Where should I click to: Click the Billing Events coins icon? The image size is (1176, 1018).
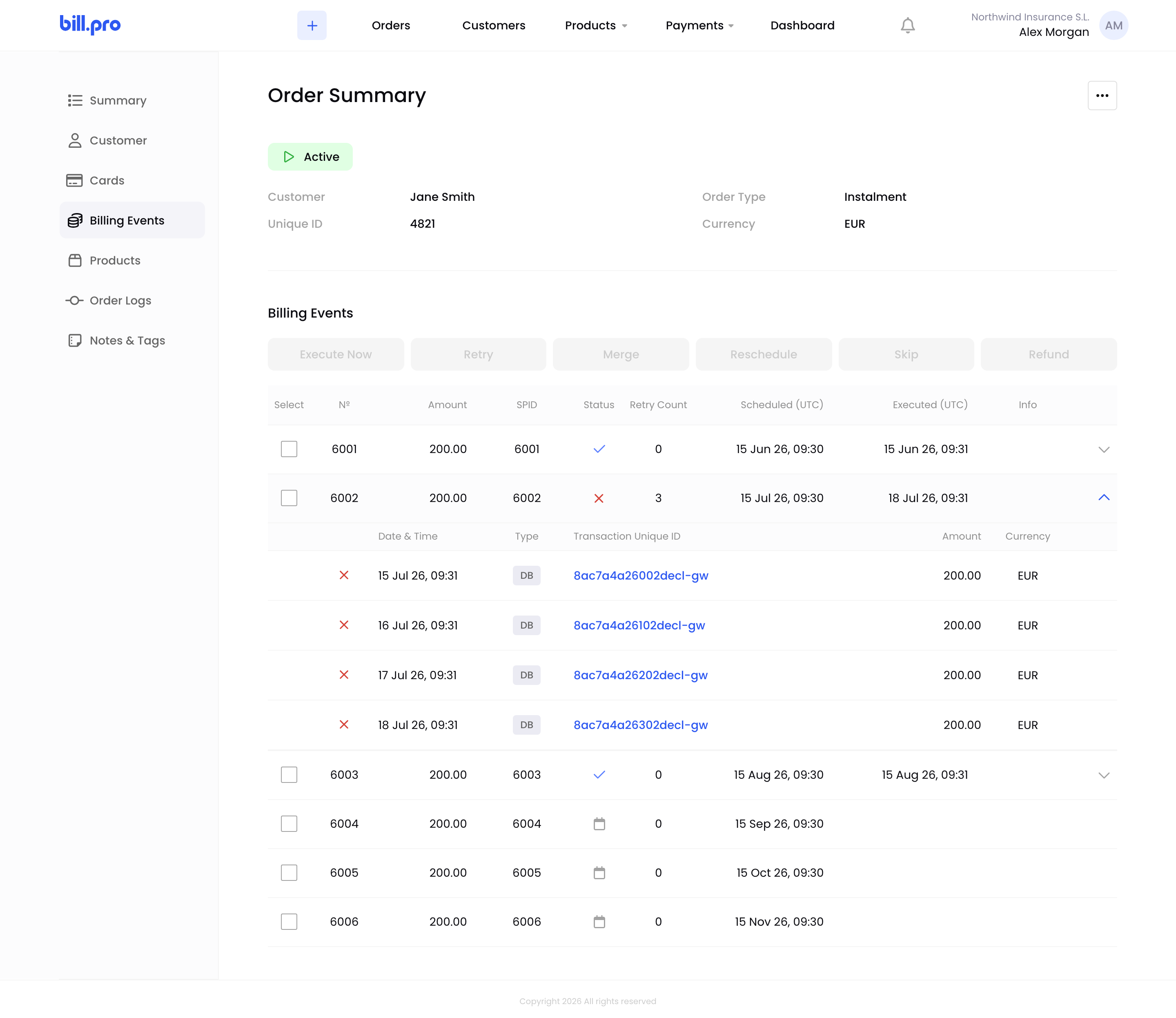tap(75, 220)
